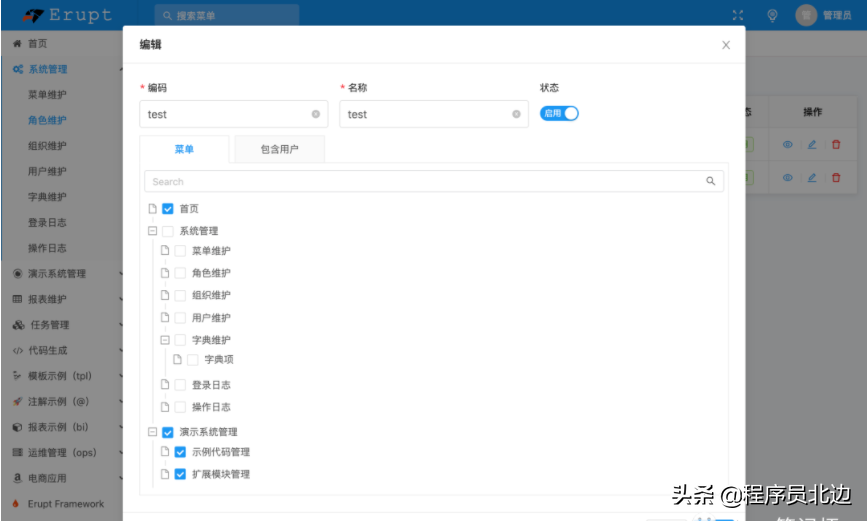Click the 运维管理 (ops) sidebar icon

click(x=18, y=452)
